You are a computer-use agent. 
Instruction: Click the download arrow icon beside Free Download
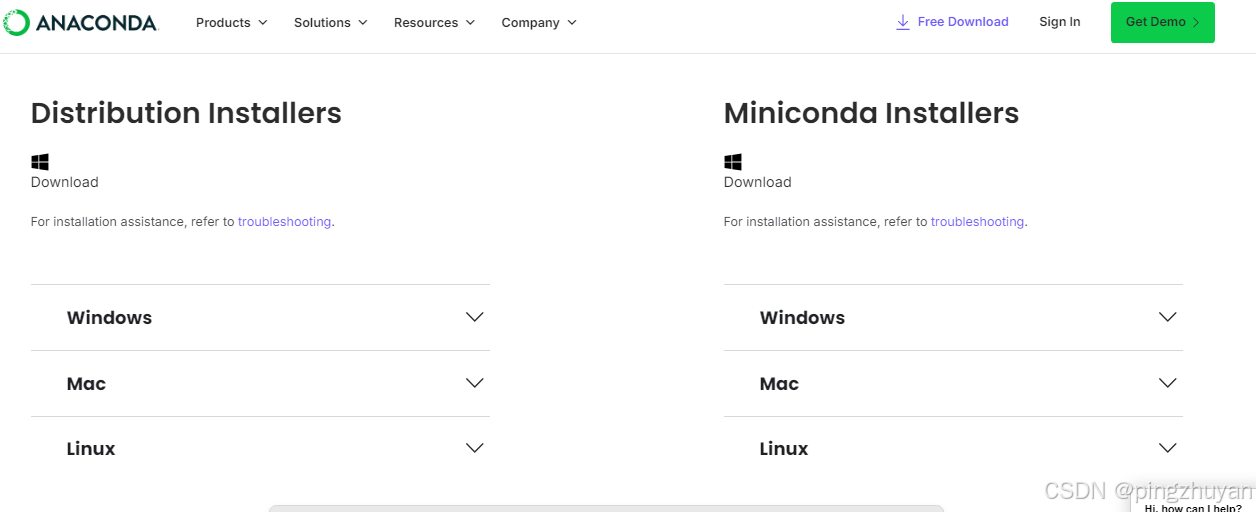(x=903, y=22)
